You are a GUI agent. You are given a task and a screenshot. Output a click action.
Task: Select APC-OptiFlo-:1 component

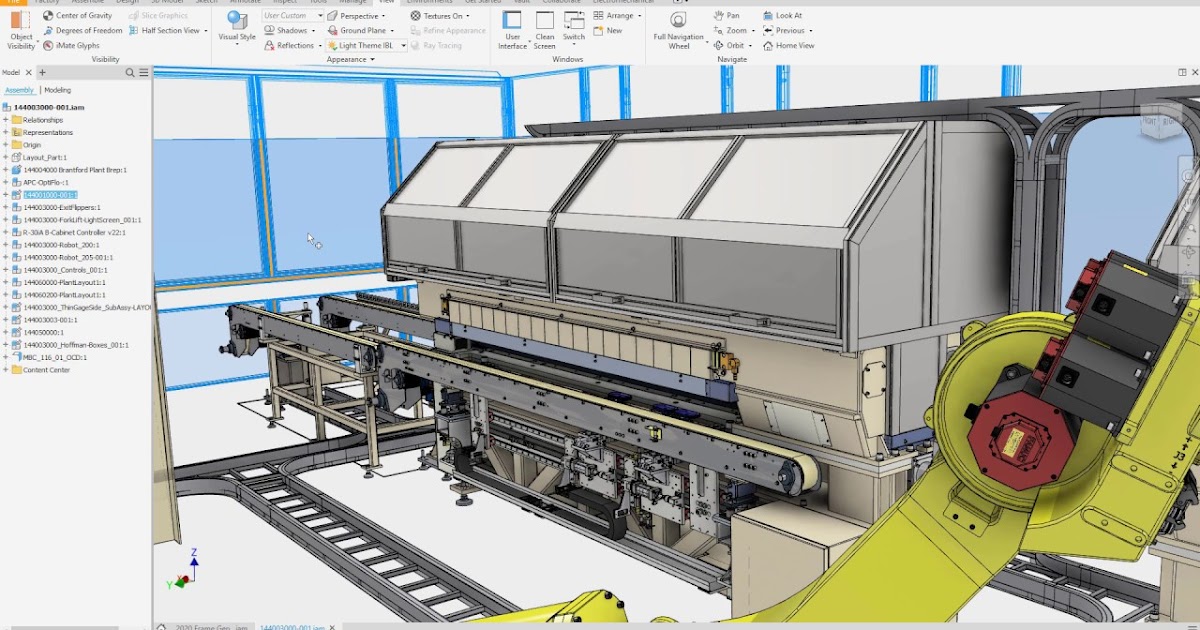tap(46, 183)
